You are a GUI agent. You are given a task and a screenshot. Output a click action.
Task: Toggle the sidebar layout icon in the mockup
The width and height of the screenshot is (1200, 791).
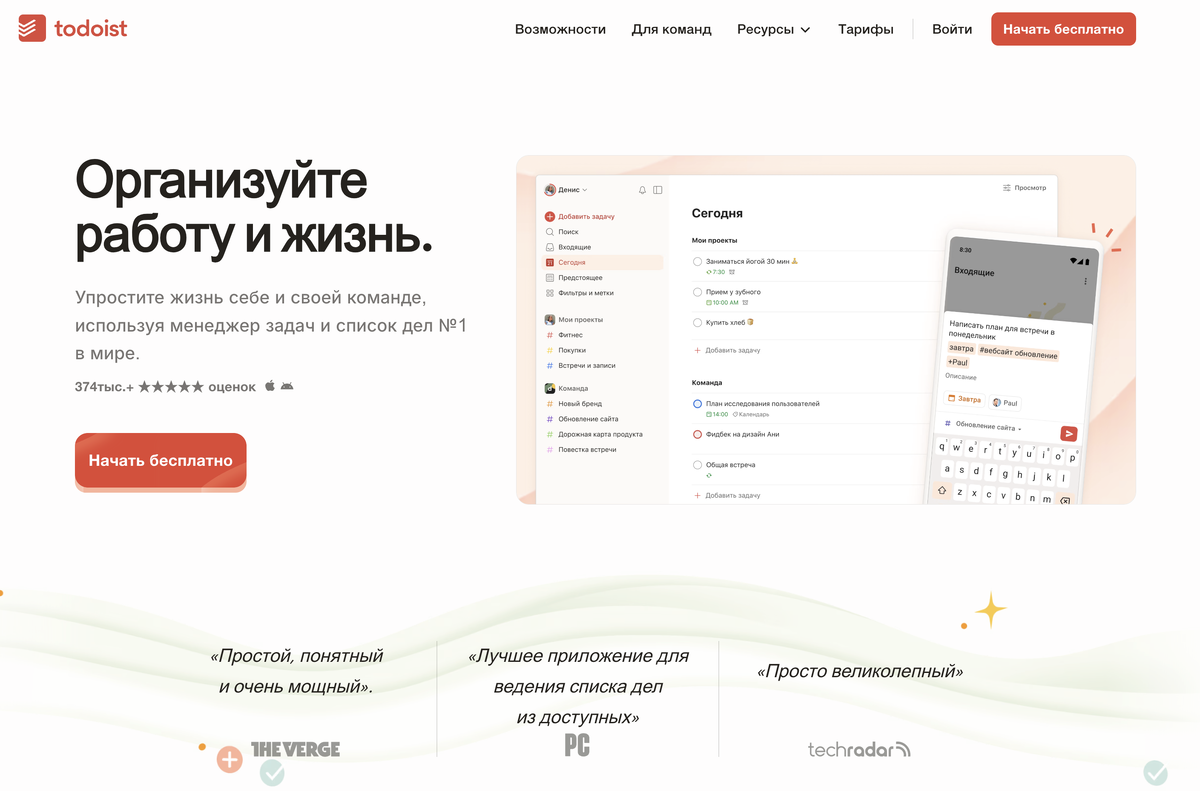tap(657, 189)
